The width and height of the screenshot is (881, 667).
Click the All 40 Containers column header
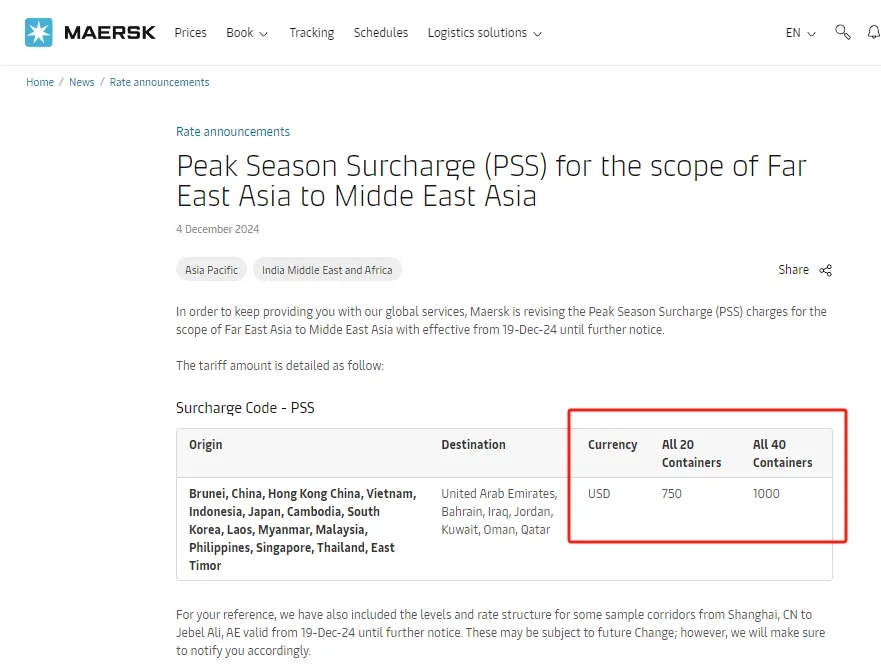pyautogui.click(x=783, y=453)
